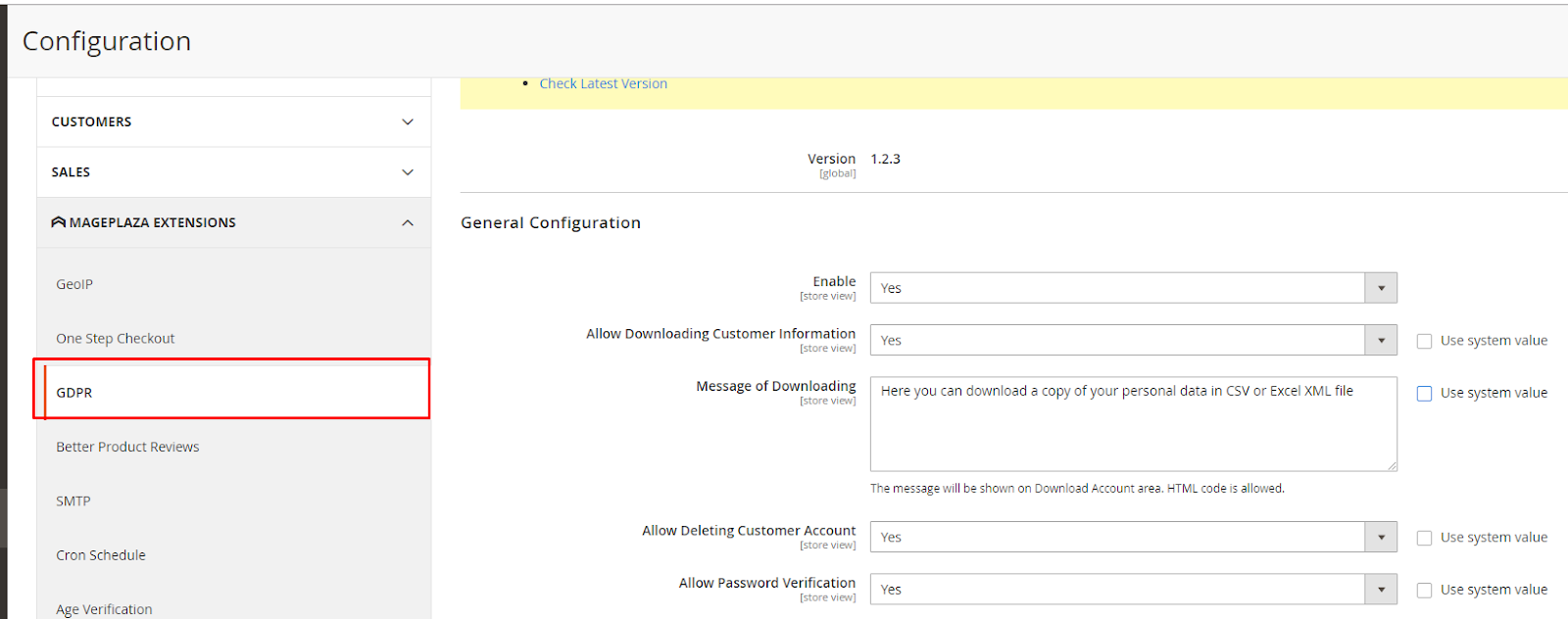Collapse the Mageplaza Extensions section
This screenshot has height=619, width=1568.
[408, 223]
